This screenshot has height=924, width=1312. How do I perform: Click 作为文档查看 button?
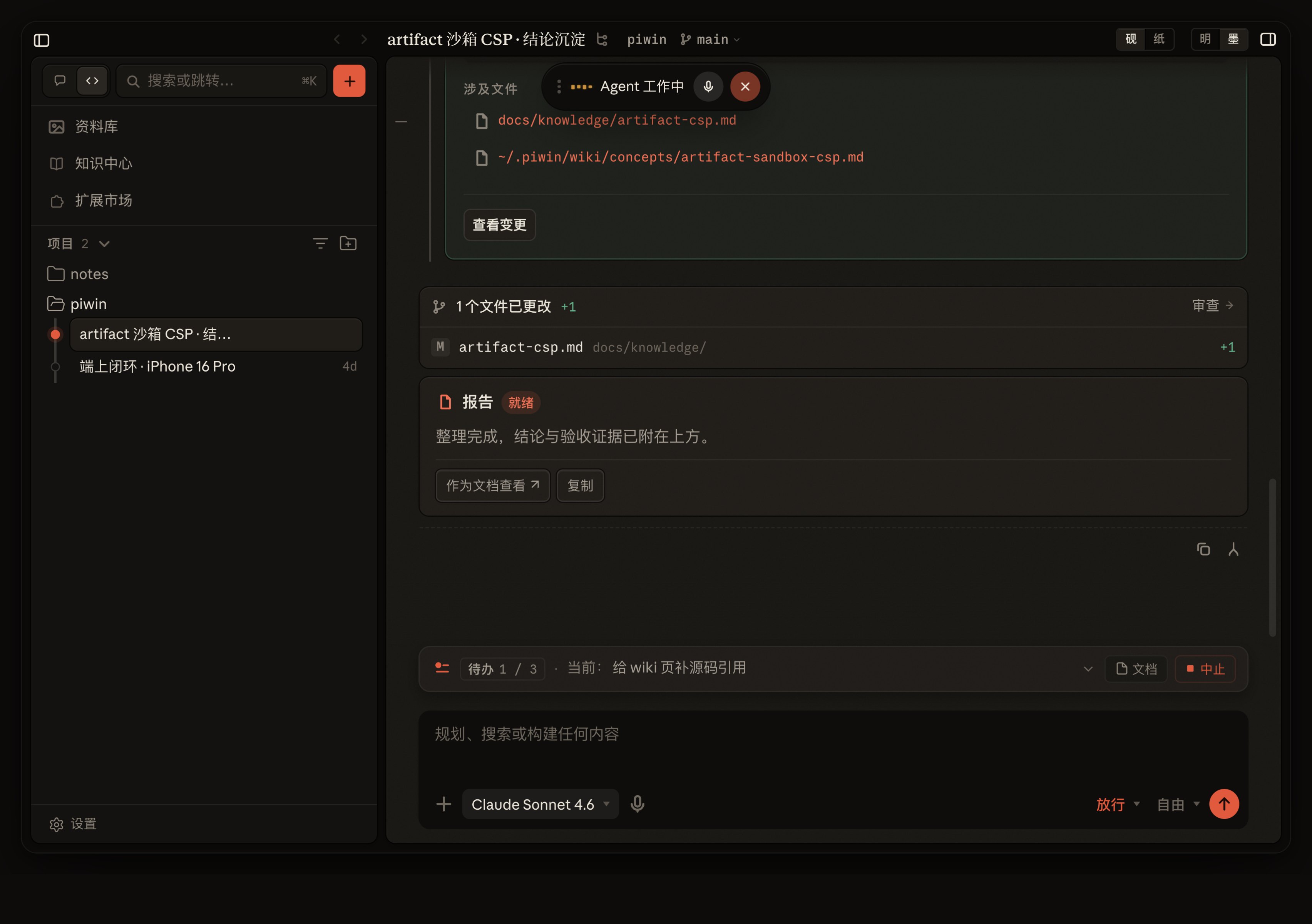coord(492,486)
